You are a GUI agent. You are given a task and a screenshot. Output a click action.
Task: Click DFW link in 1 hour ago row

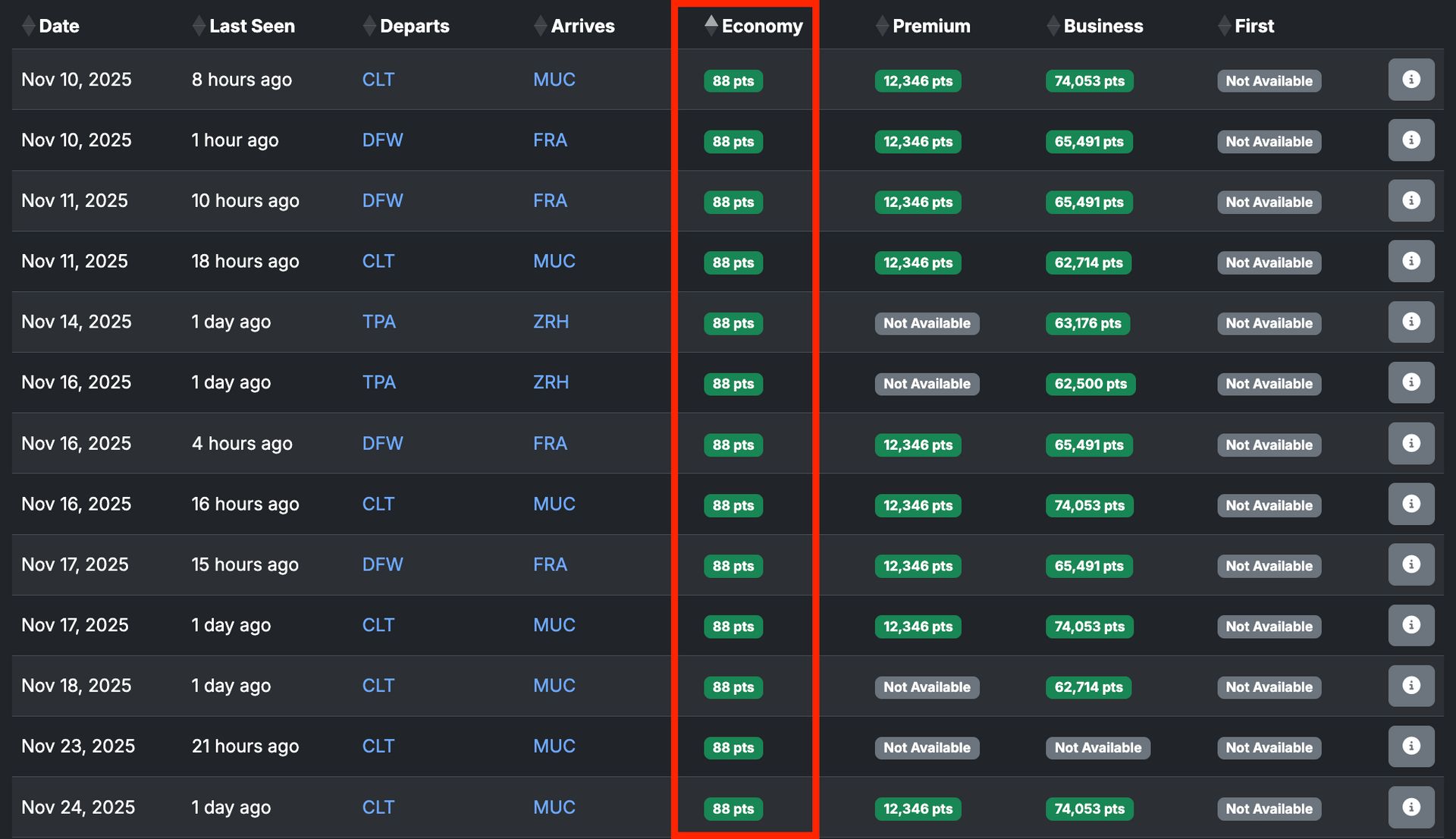coord(382,140)
